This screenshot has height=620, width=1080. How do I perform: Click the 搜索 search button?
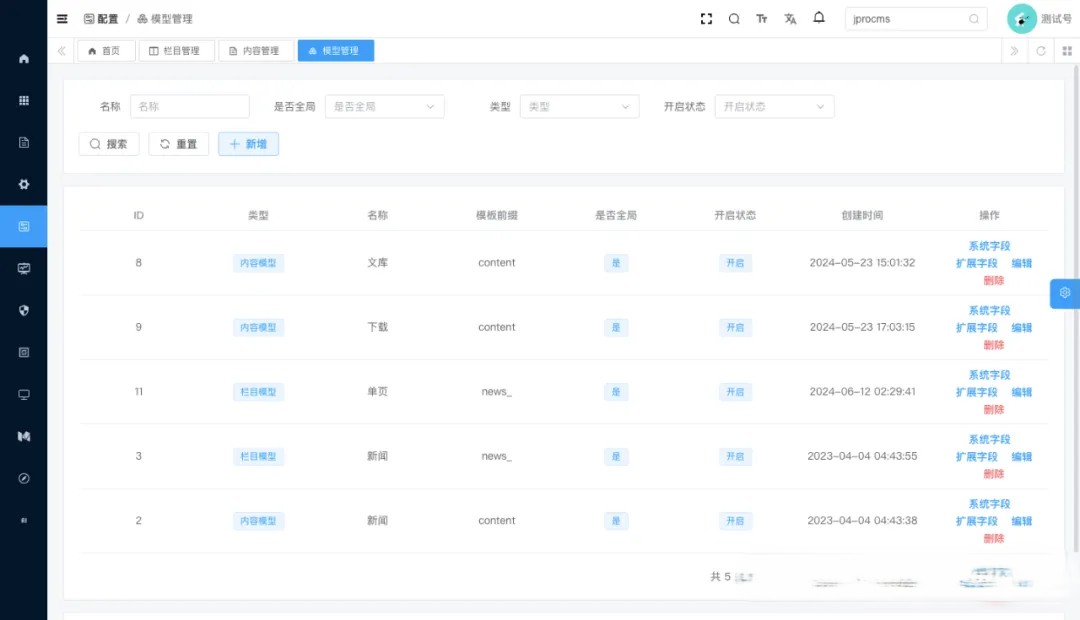109,144
